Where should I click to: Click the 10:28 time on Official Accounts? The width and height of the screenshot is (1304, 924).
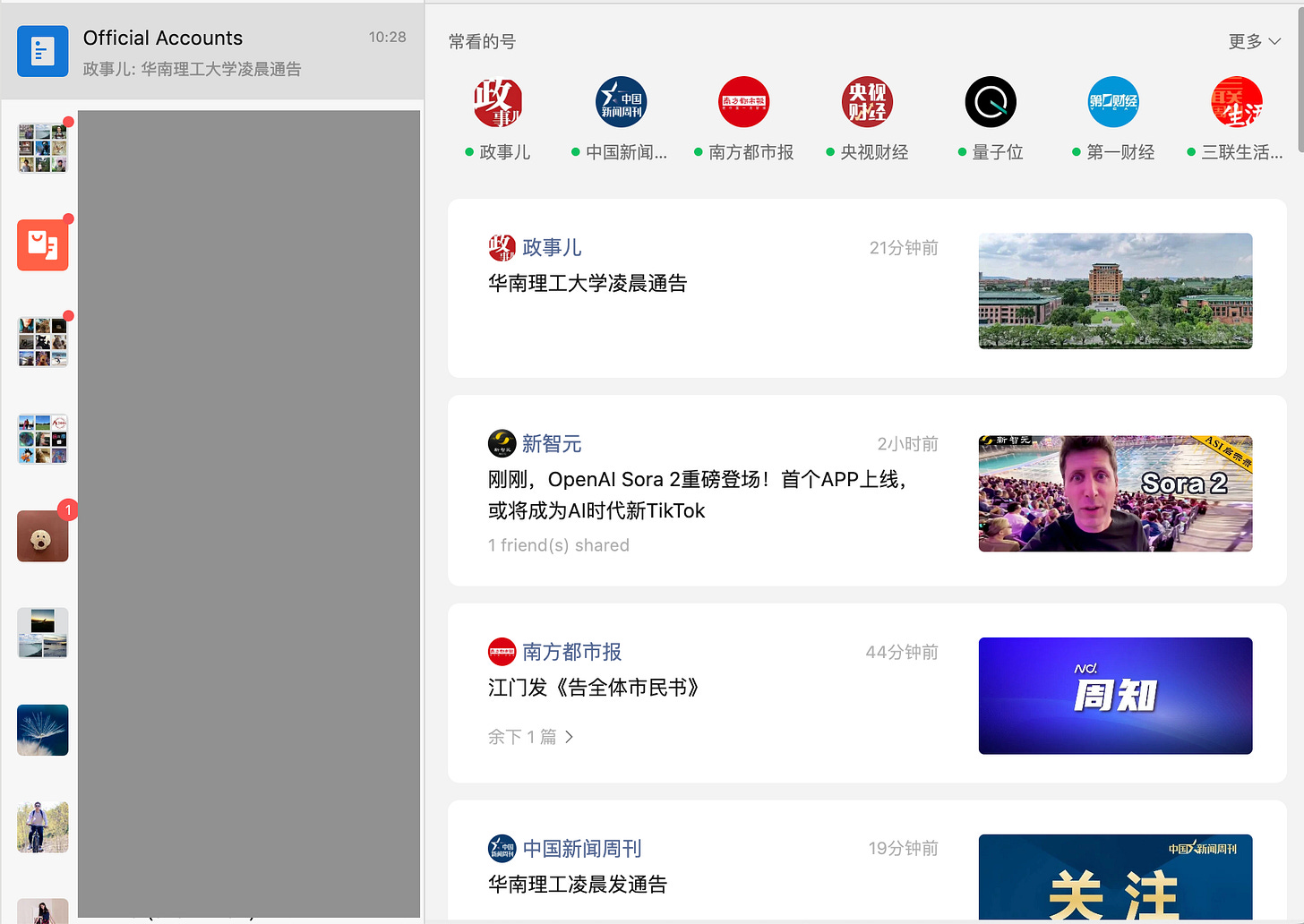coord(387,38)
